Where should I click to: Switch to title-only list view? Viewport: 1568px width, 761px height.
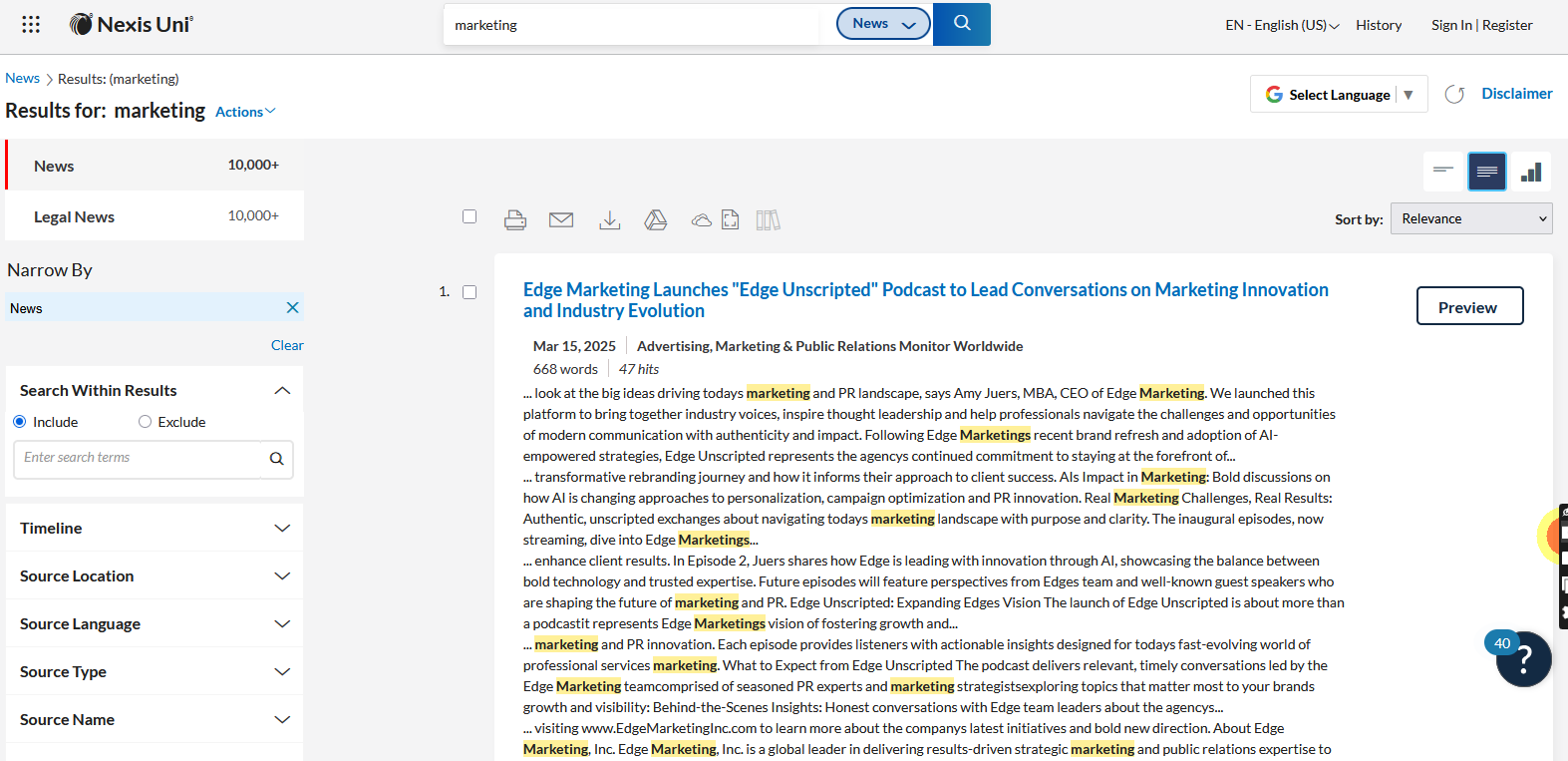tap(1442, 172)
